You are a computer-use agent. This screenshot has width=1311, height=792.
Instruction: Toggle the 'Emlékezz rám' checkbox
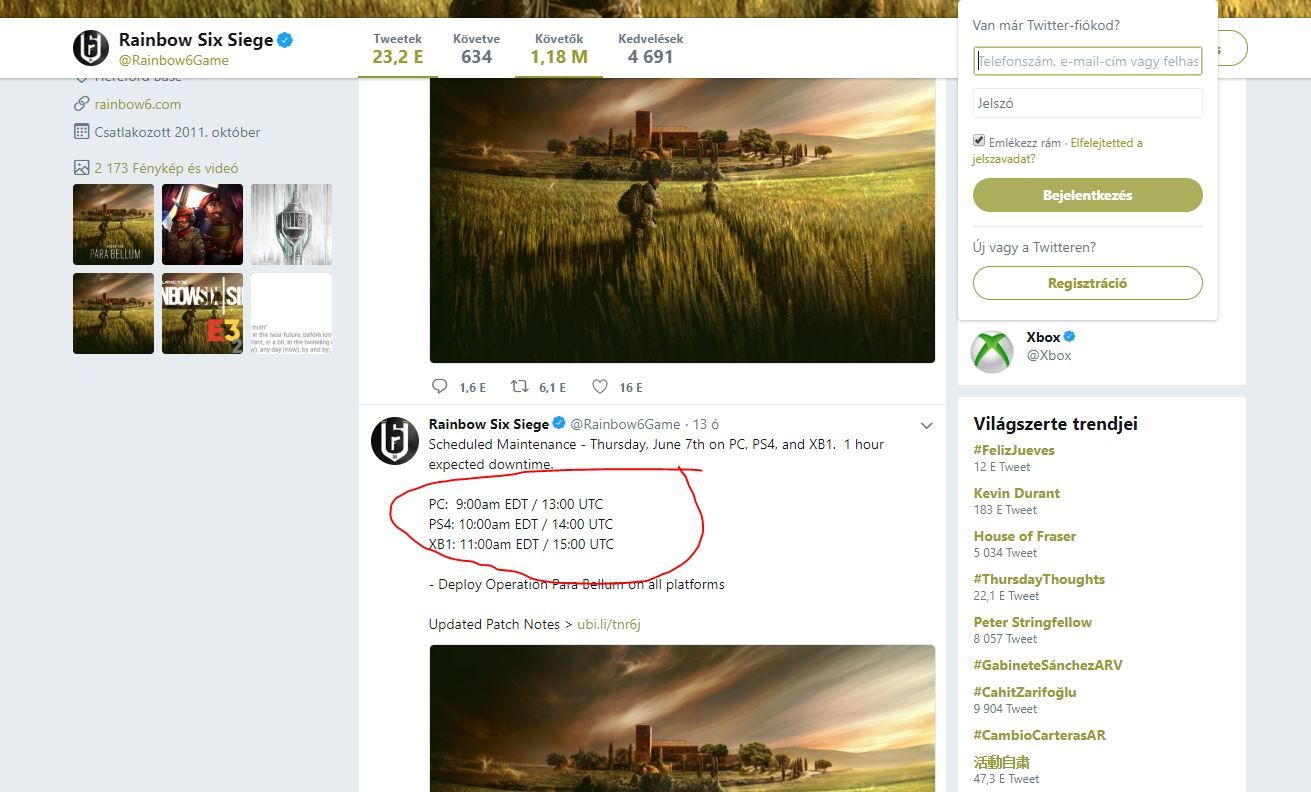click(979, 141)
